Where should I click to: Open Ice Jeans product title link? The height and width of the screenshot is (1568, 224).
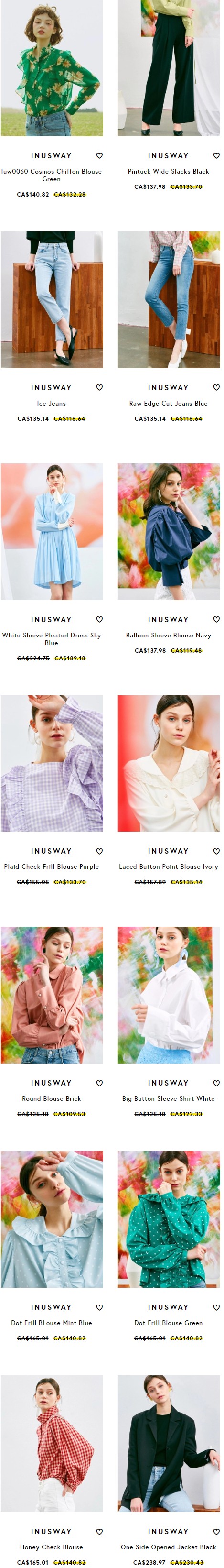click(51, 403)
